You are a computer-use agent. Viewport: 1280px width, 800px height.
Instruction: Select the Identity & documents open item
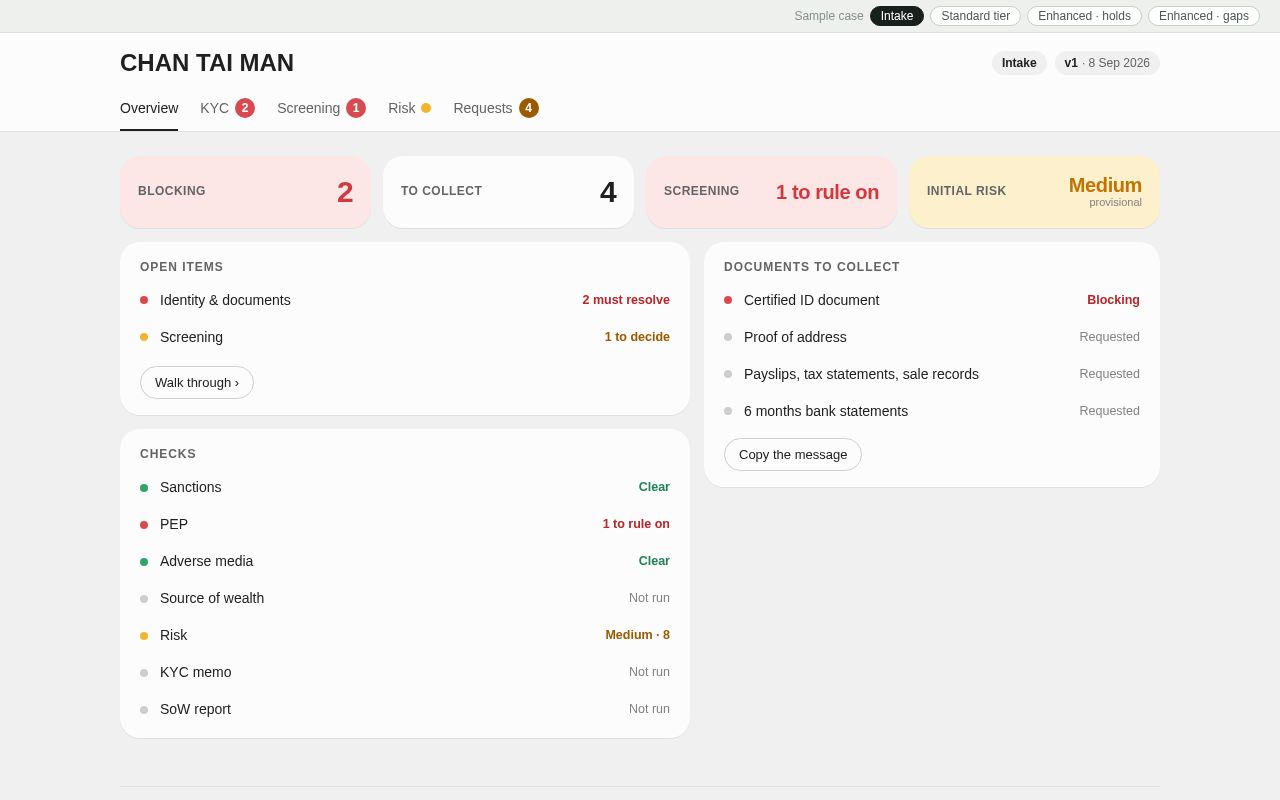coord(405,300)
